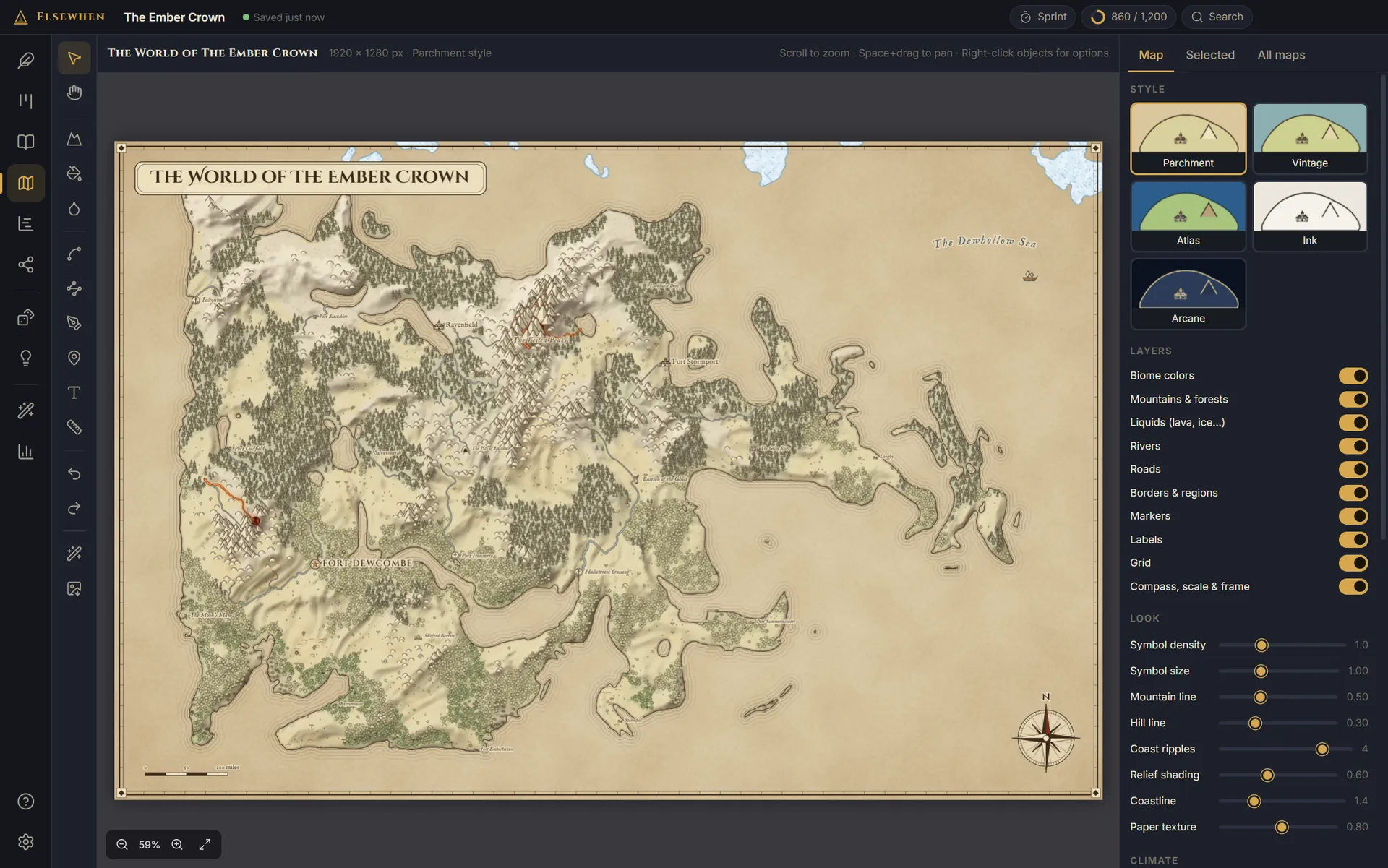Screen dimensions: 1388x868
Task: Hide the Labels layer
Action: (1353, 540)
